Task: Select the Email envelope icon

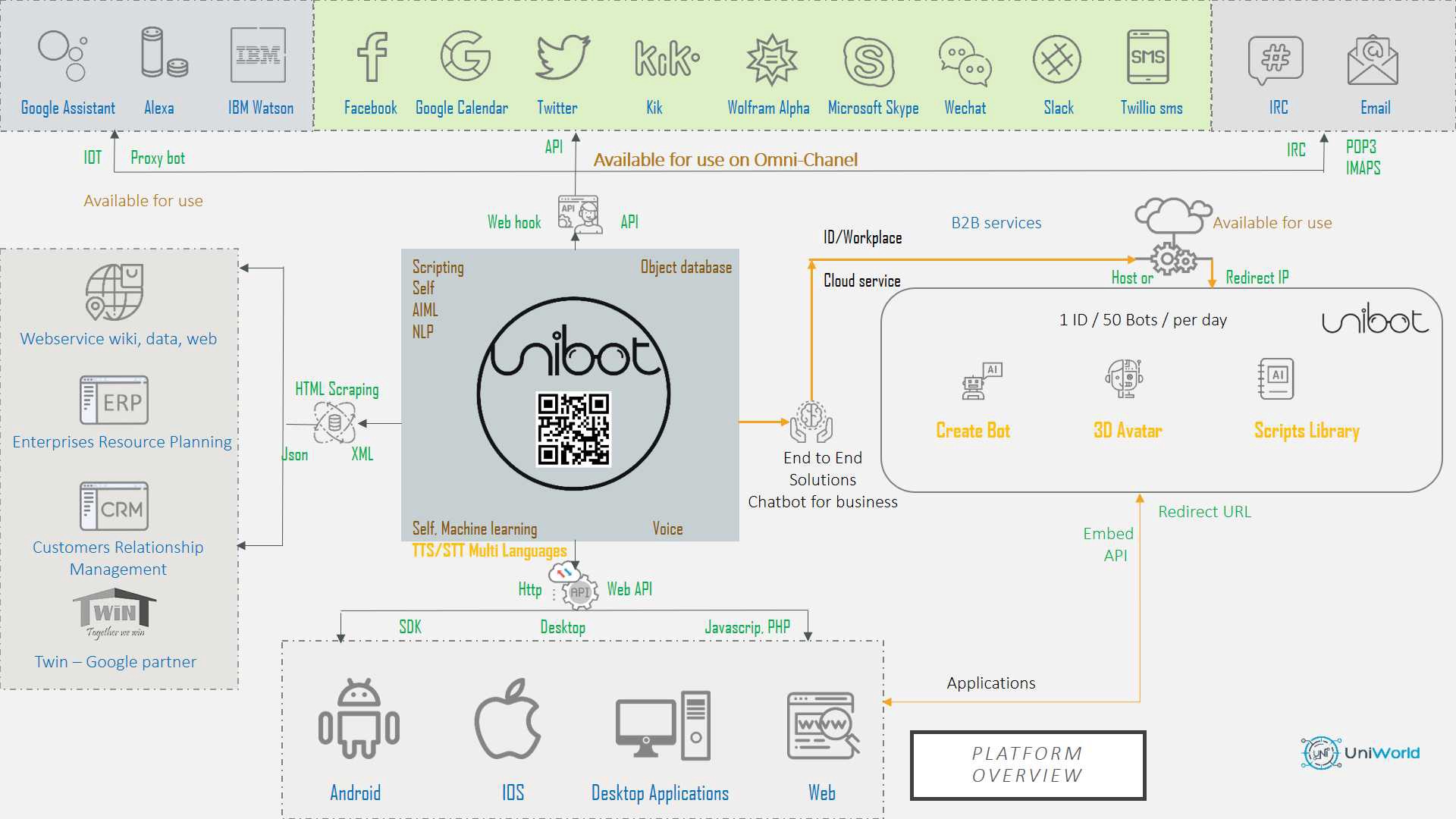Action: point(1373,61)
